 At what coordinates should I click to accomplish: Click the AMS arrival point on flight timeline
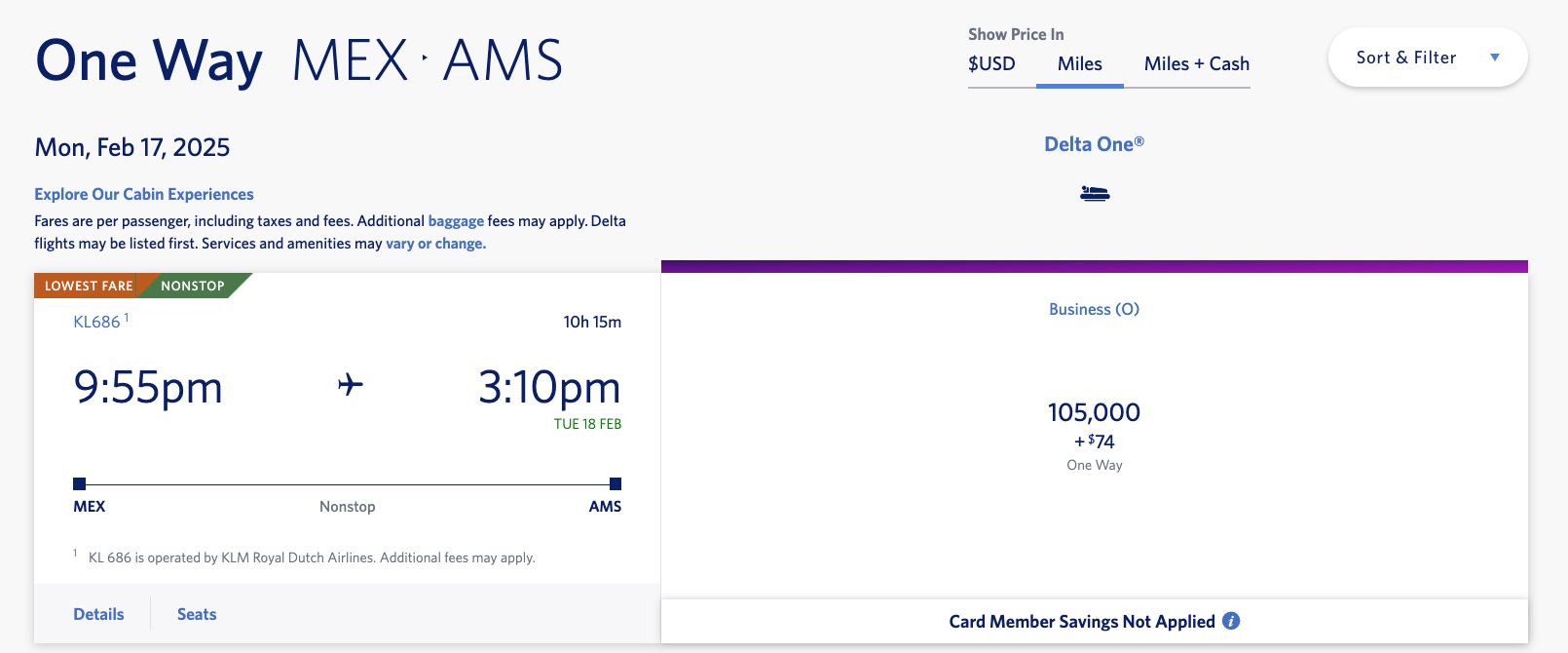point(614,481)
